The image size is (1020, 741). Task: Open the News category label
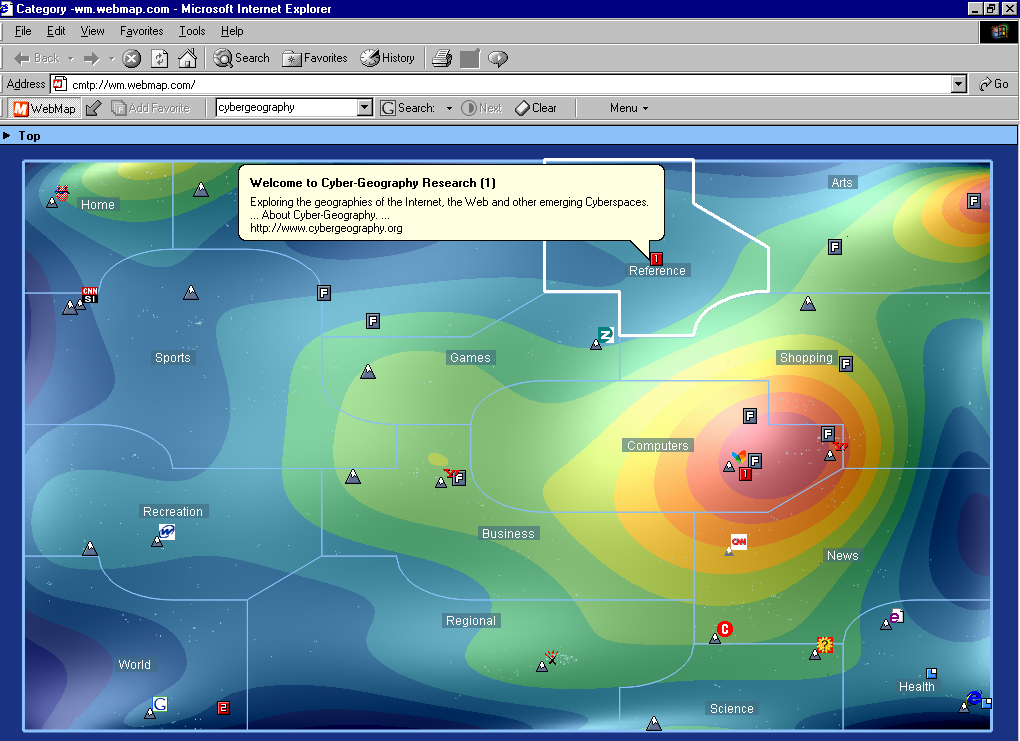[842, 556]
